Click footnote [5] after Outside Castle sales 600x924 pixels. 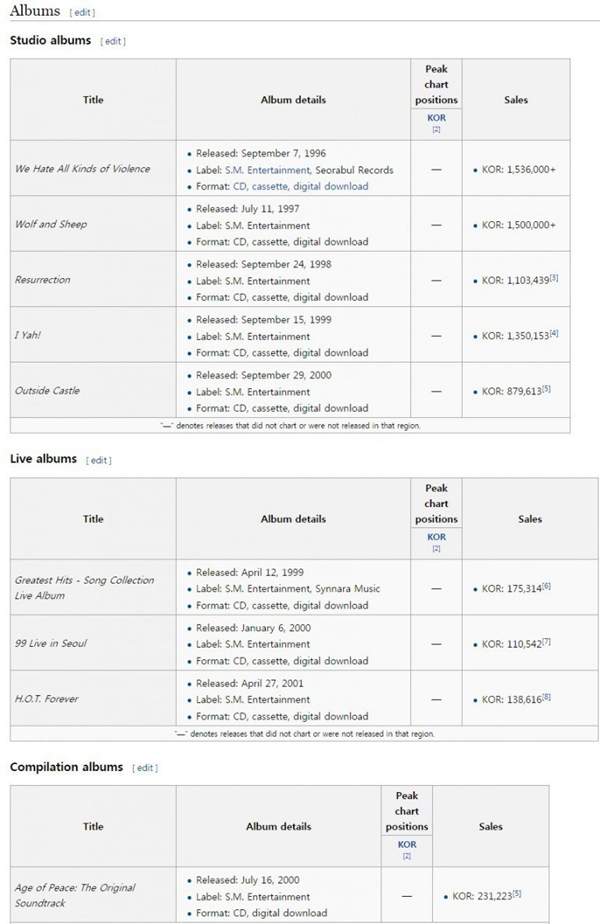[547, 389]
